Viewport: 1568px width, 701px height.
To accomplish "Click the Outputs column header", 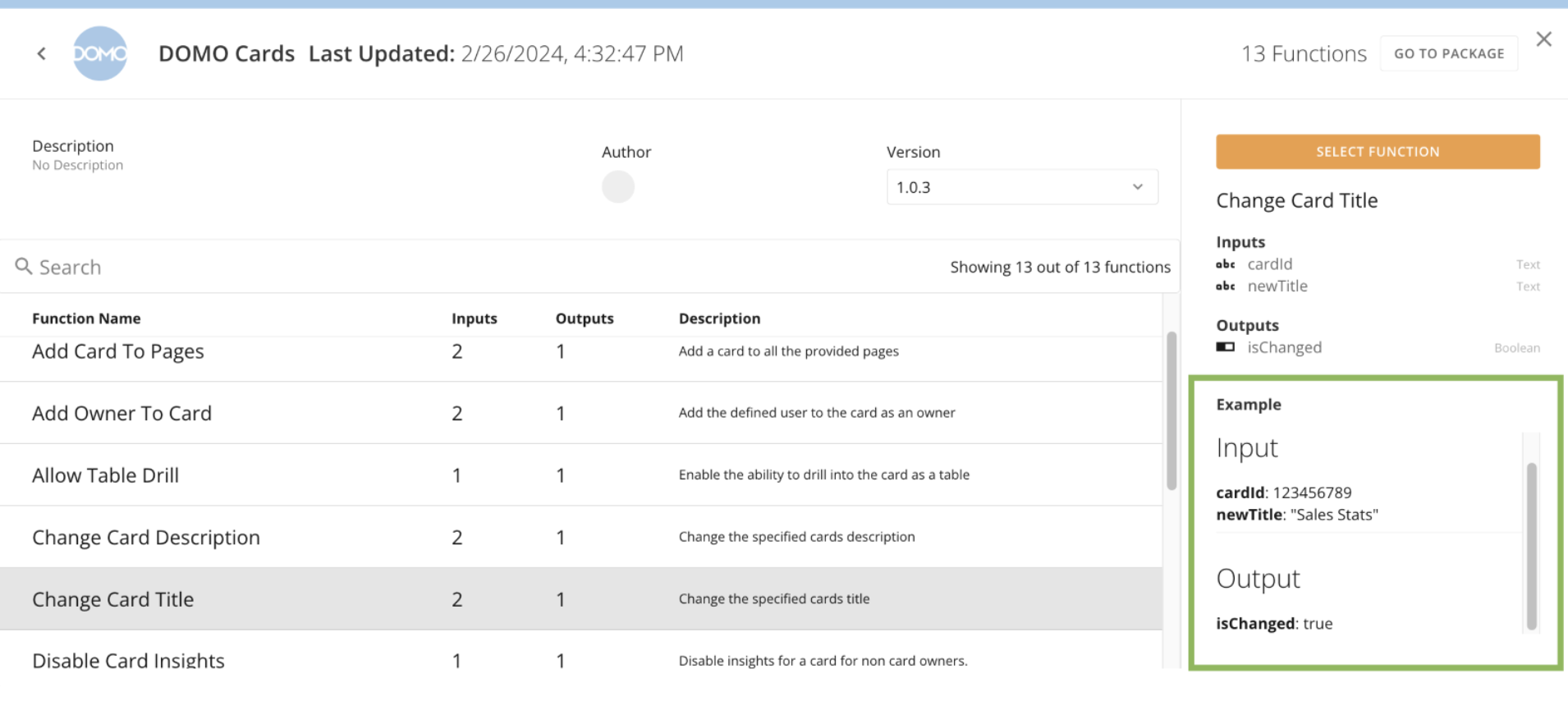I will tap(585, 318).
